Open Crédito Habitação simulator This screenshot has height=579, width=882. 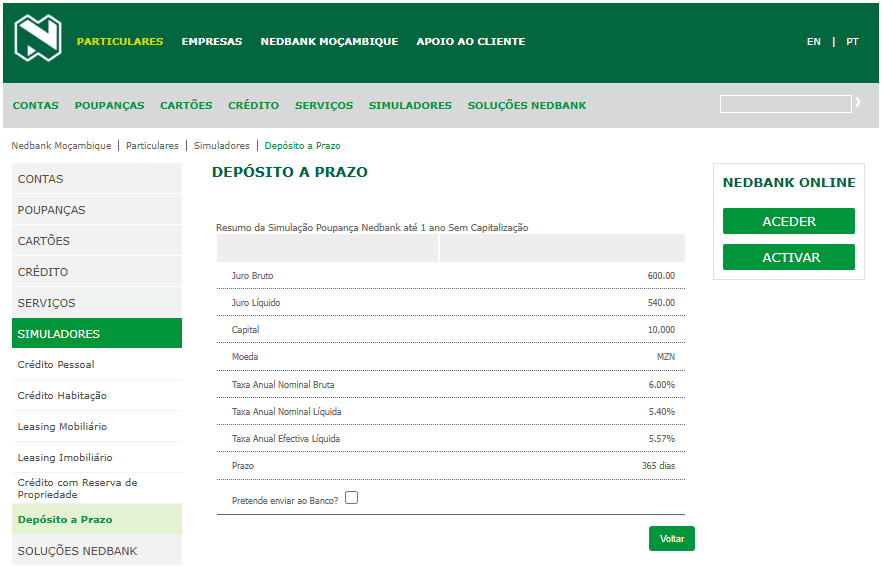click(97, 395)
